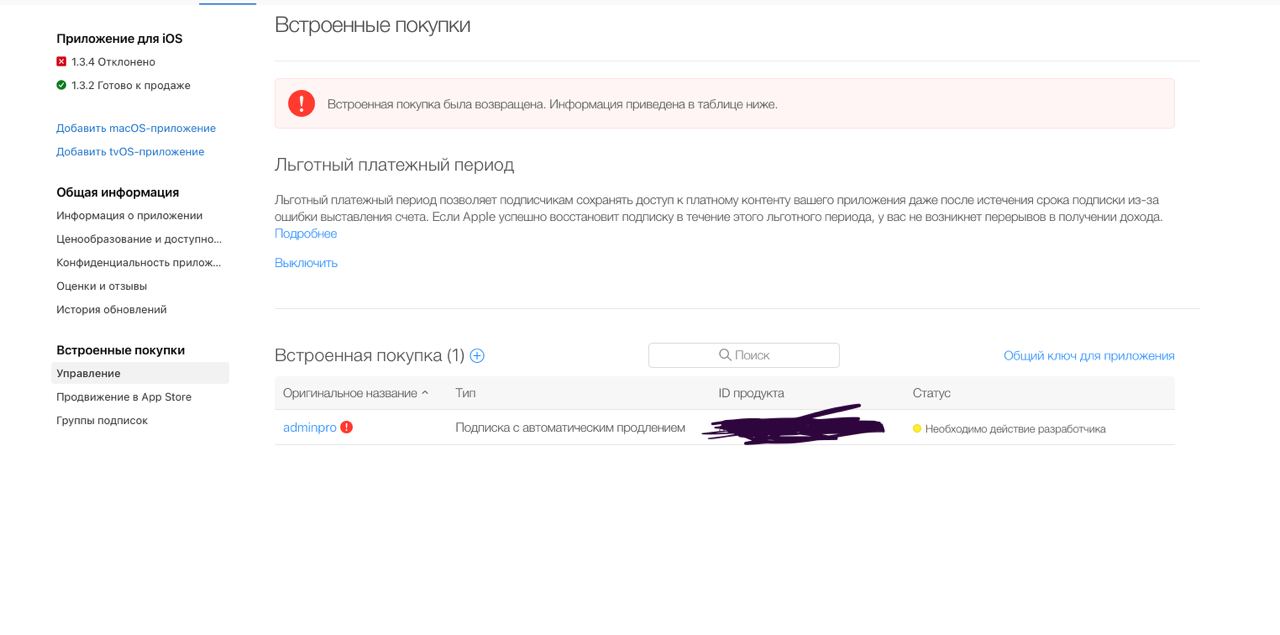
Task: Click the Встроенные покупки page title
Action: click(372, 25)
